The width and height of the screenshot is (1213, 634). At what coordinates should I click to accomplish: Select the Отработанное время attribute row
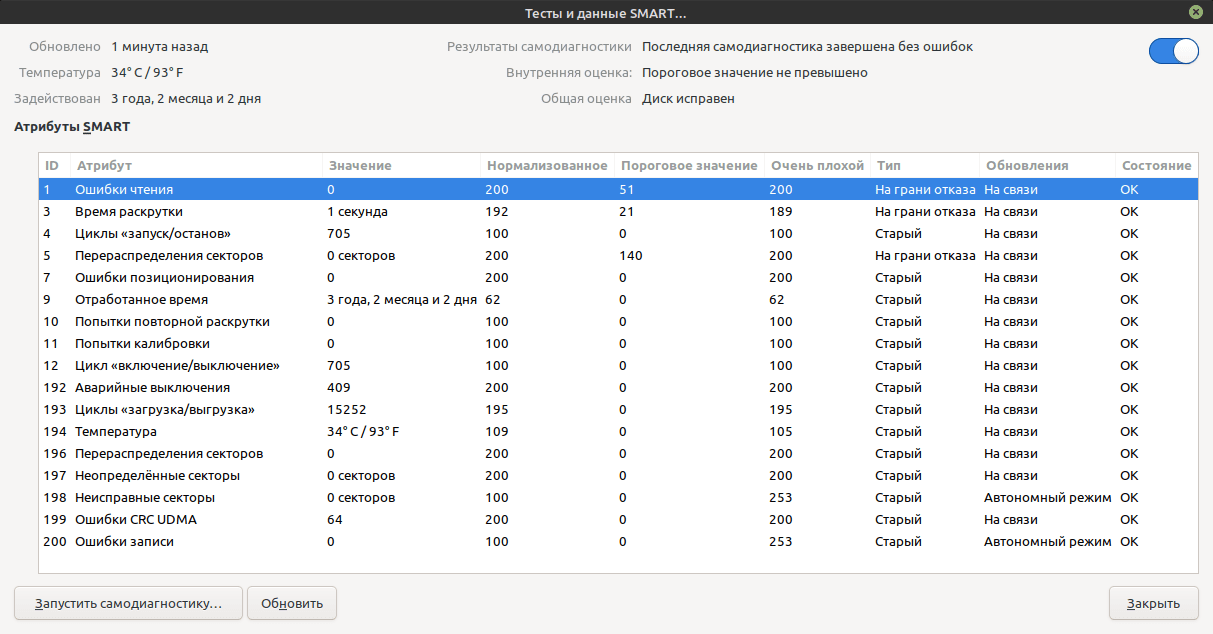[136, 299]
